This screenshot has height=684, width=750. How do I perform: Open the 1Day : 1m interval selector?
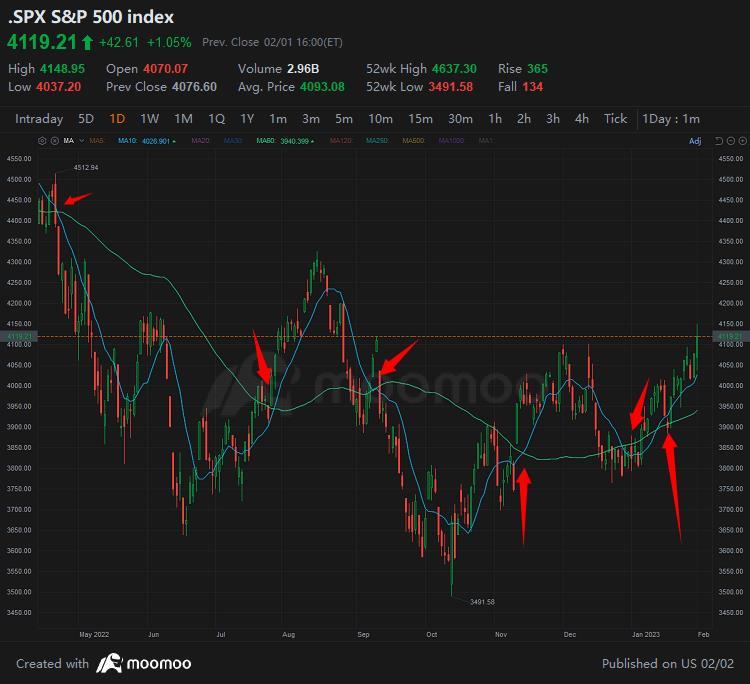[671, 118]
